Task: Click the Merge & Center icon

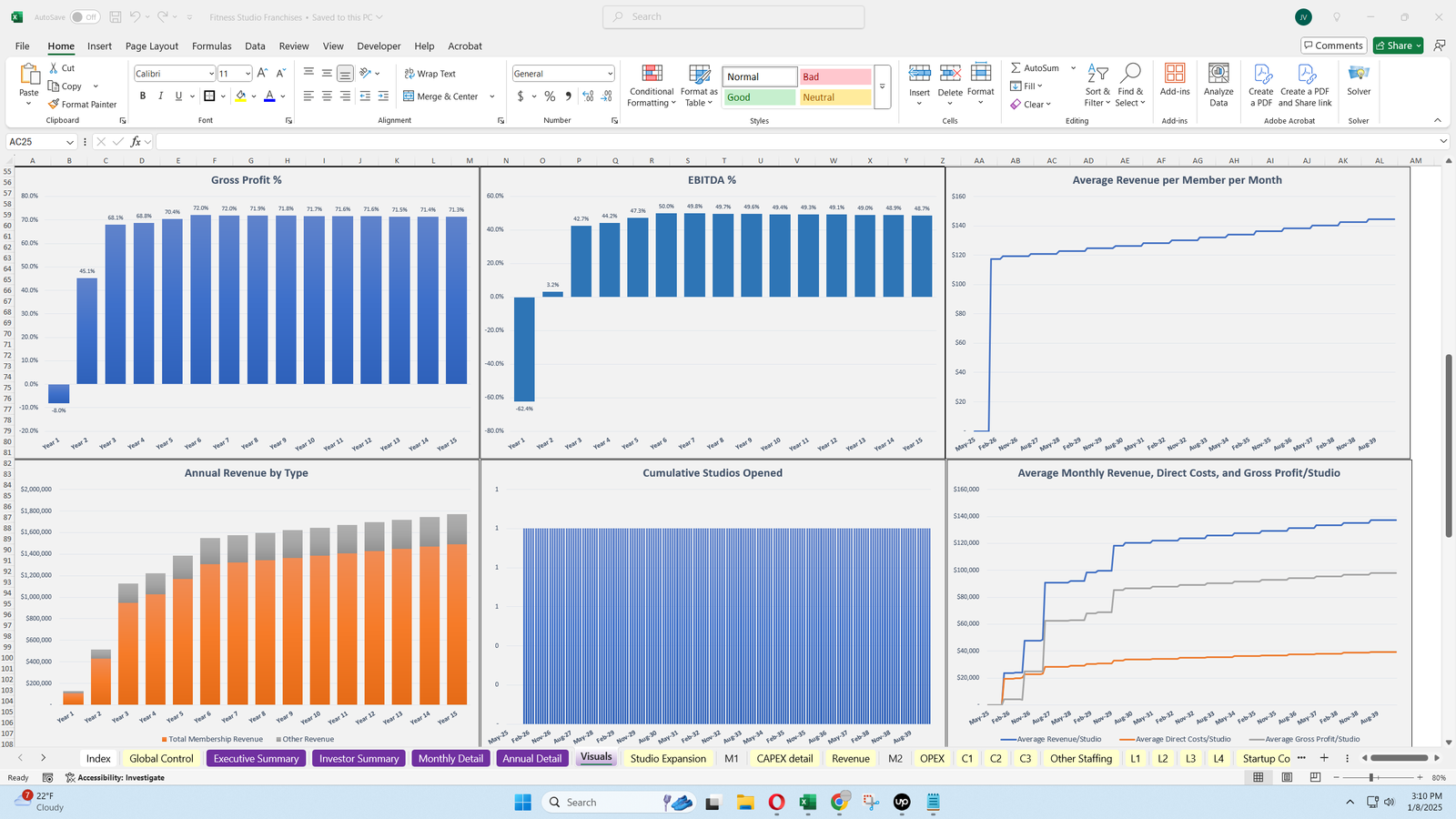Action: [409, 96]
